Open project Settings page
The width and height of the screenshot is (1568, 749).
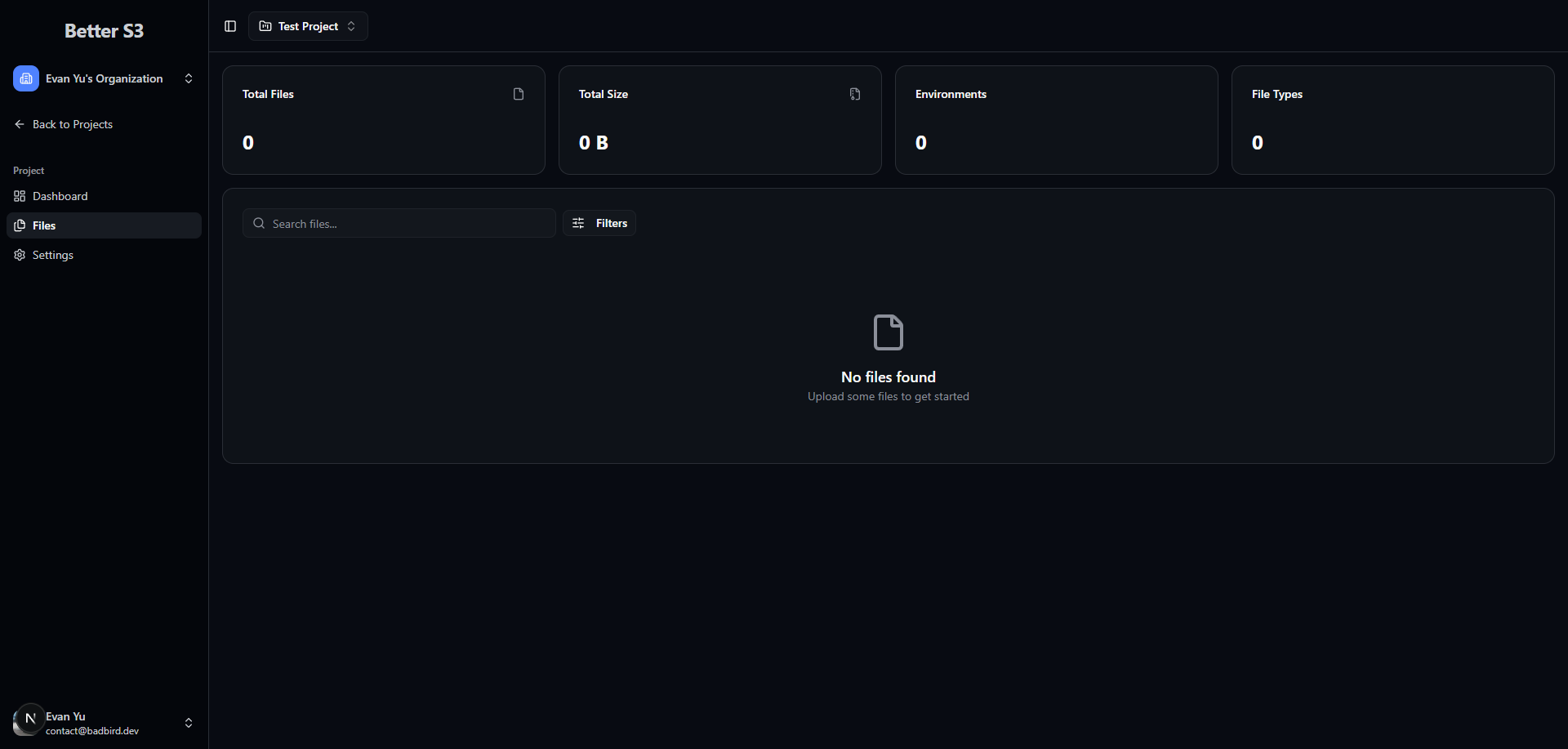pos(53,255)
